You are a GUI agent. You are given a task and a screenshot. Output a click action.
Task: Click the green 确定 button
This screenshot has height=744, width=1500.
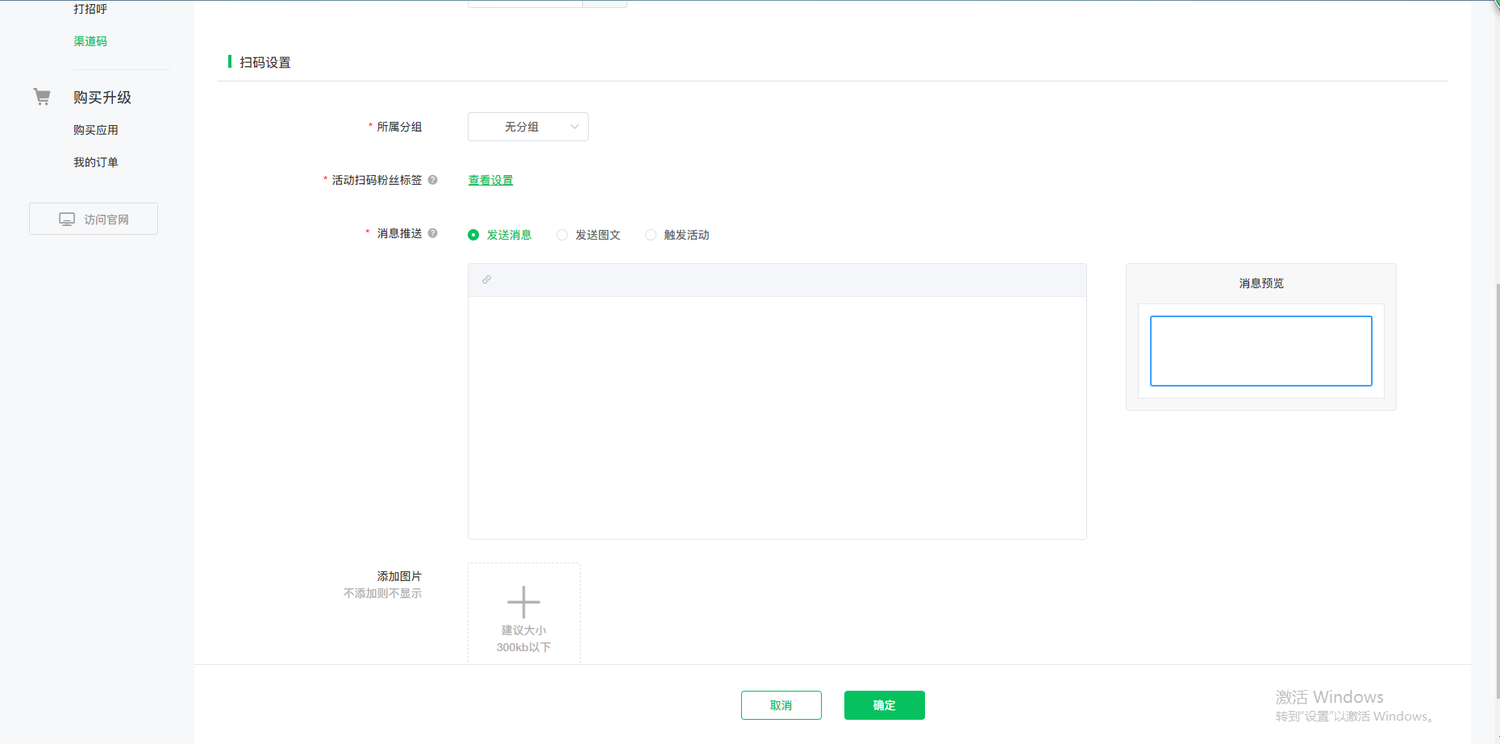tap(884, 705)
